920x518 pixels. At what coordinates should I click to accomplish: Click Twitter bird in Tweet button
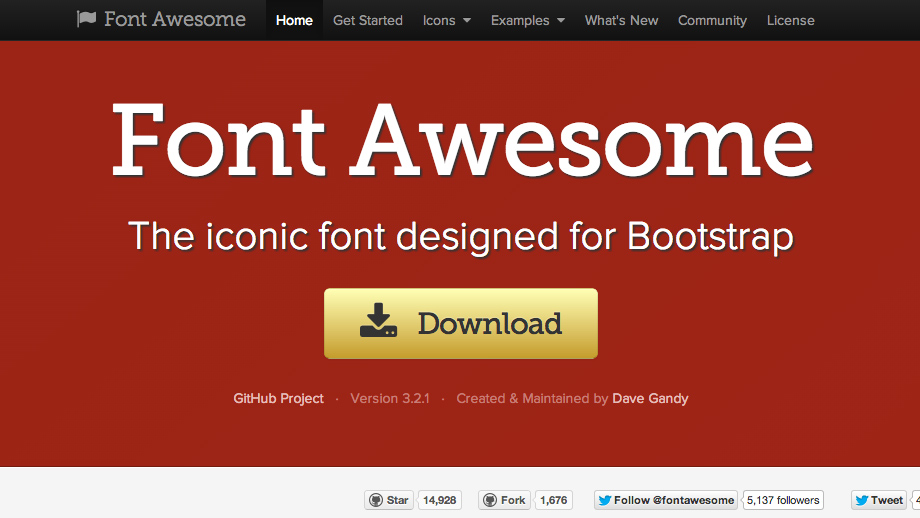click(x=862, y=500)
